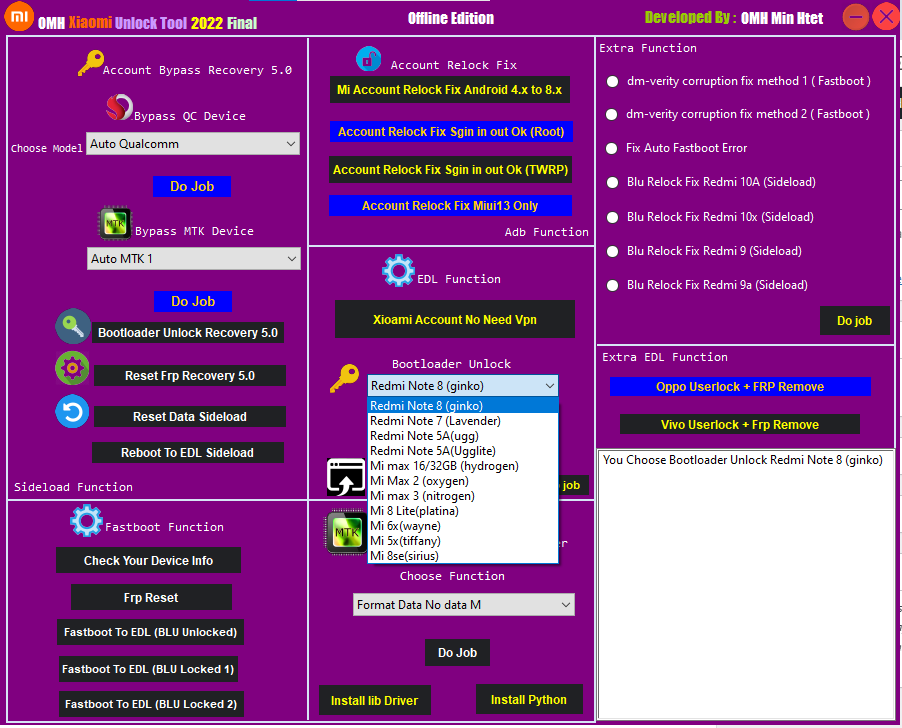Choose Blu Relock Fix Redmi 10A radio button
The image size is (902, 728).
(x=612, y=182)
